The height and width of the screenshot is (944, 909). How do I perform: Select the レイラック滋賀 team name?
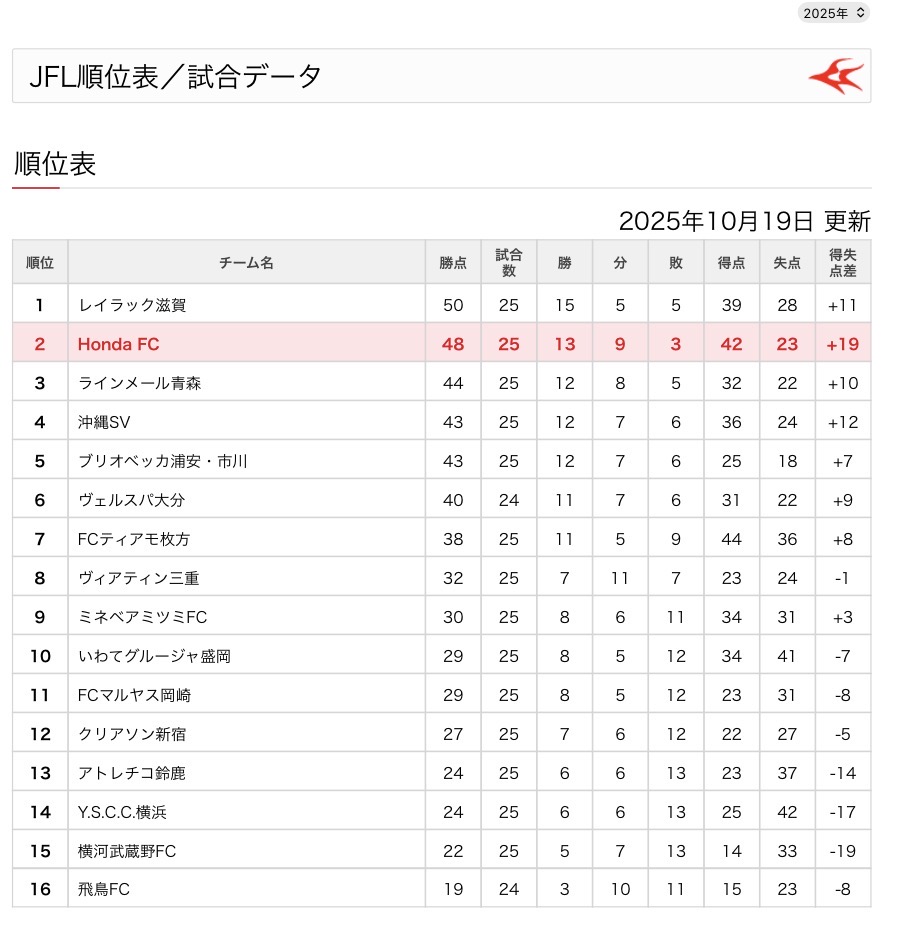pos(132,305)
